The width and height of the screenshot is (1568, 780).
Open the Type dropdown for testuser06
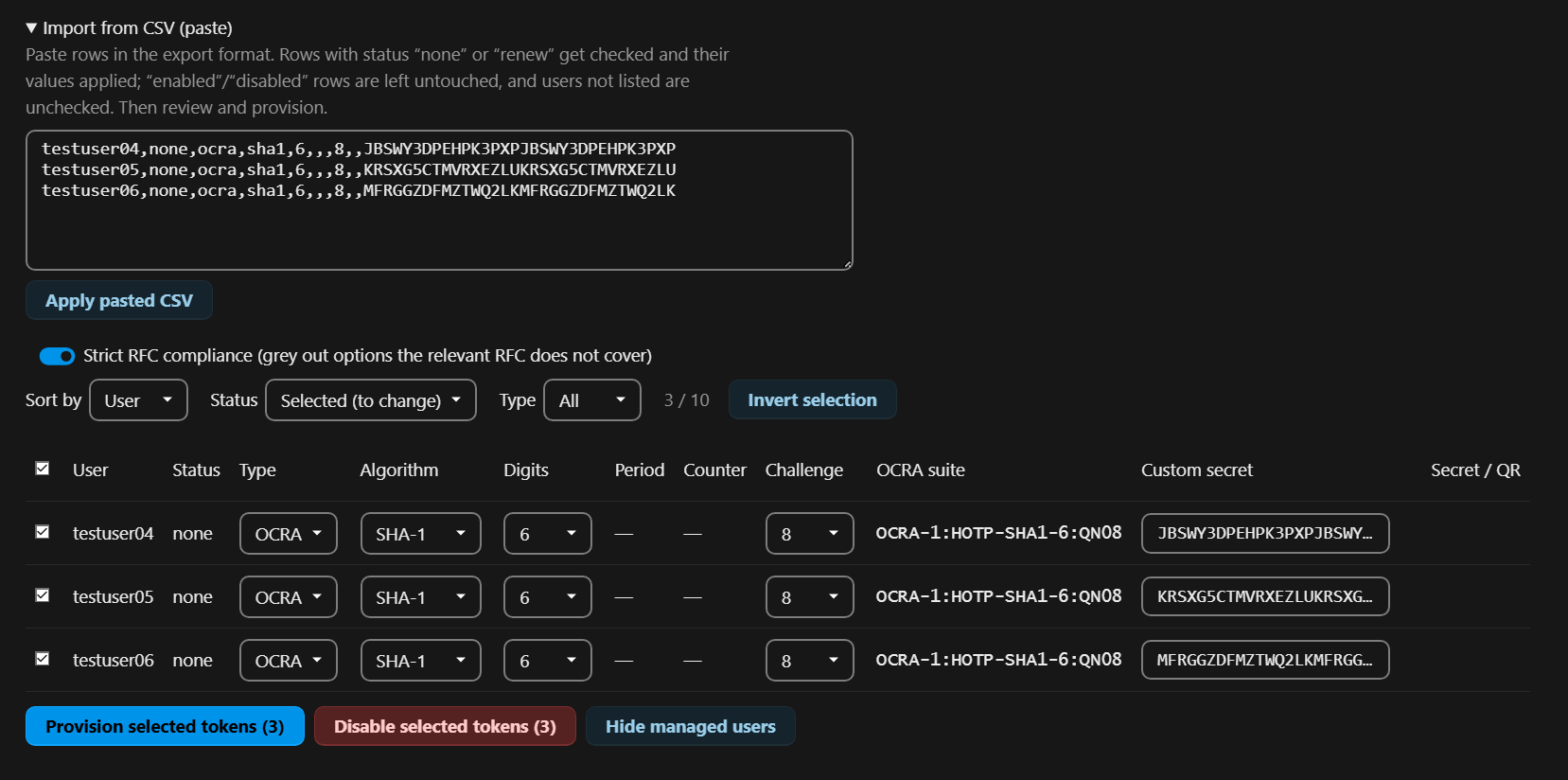point(289,661)
